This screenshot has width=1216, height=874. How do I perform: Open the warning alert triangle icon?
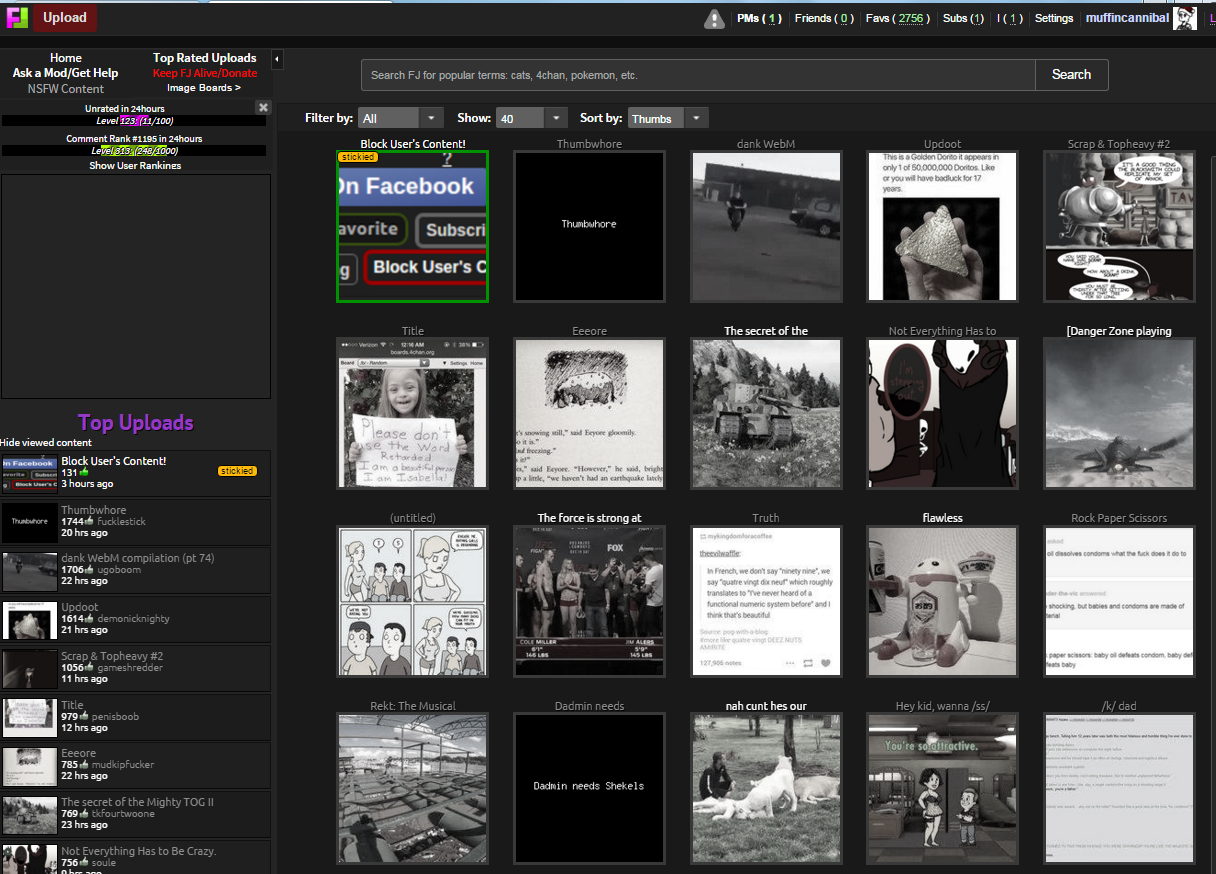(x=714, y=18)
